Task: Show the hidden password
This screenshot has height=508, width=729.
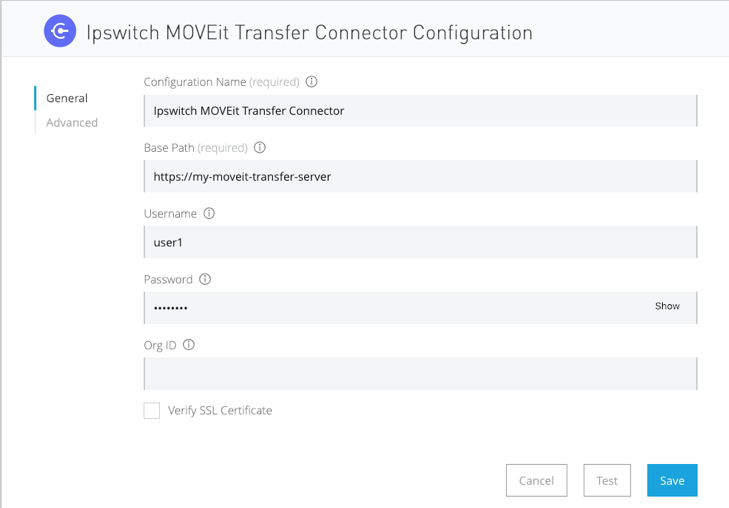Action: tap(667, 306)
